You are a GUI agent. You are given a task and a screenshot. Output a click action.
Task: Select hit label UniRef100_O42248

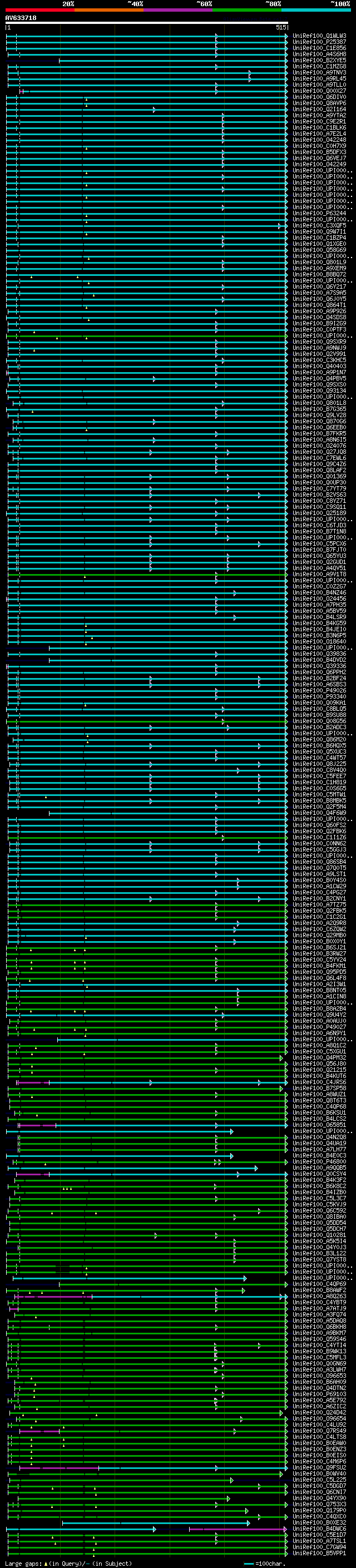[x=319, y=140]
